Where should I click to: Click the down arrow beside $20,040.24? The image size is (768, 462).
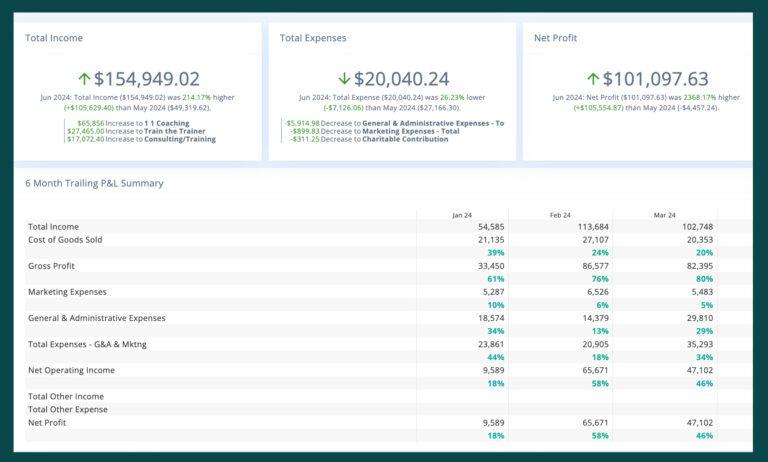pos(344,78)
